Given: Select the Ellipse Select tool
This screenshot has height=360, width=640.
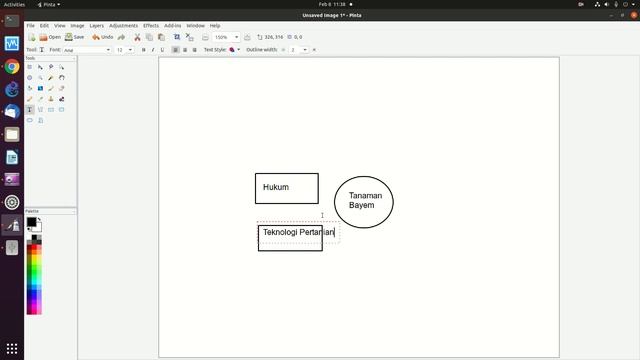Looking at the screenshot, I should [29, 78].
